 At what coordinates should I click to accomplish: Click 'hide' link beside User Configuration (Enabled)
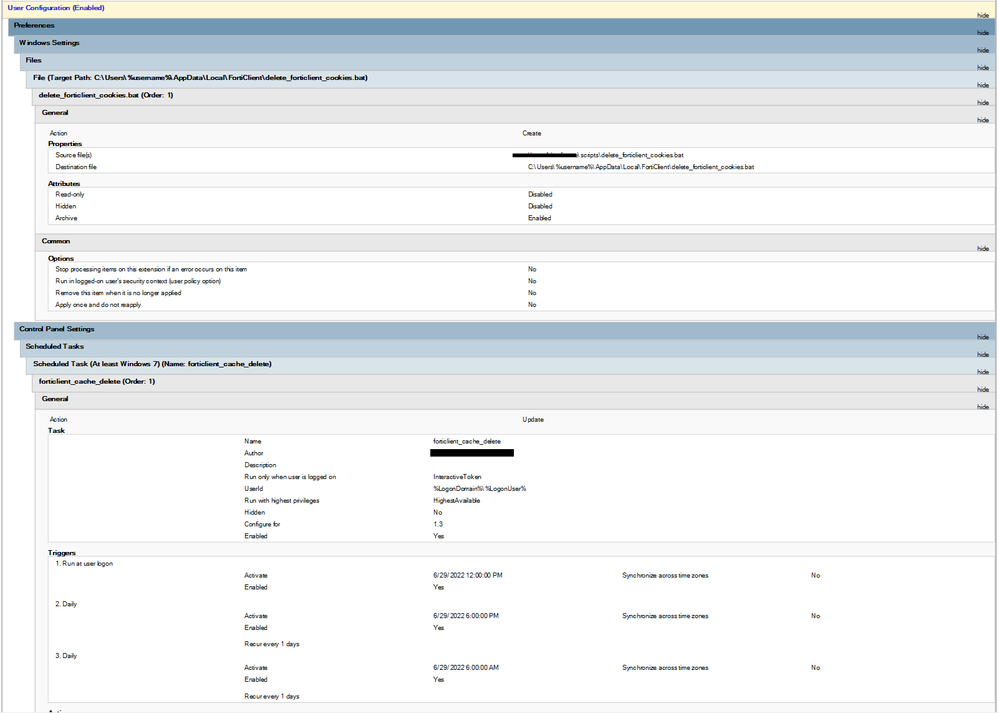[x=984, y=15]
